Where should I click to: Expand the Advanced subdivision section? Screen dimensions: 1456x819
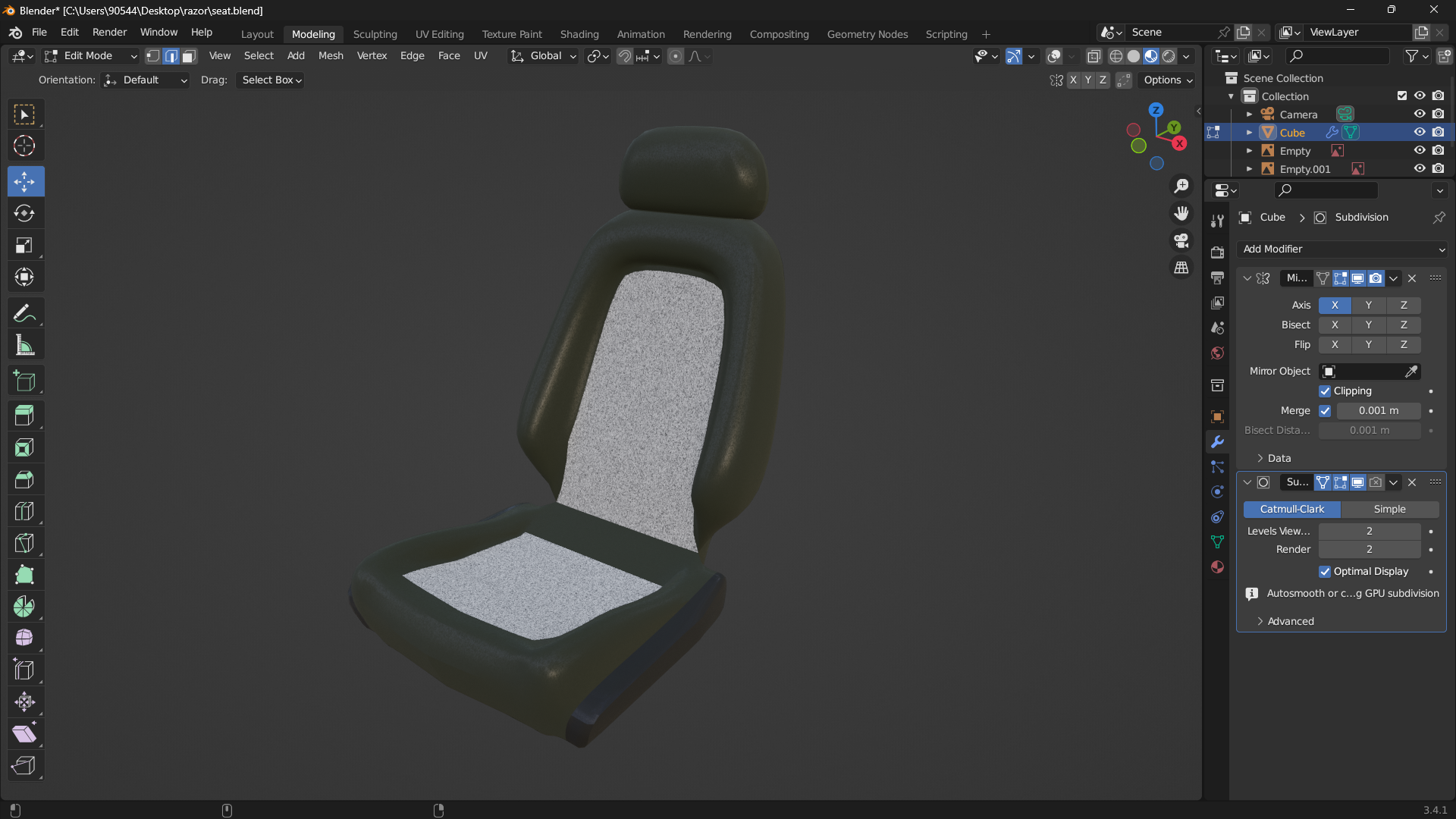[x=1290, y=621]
